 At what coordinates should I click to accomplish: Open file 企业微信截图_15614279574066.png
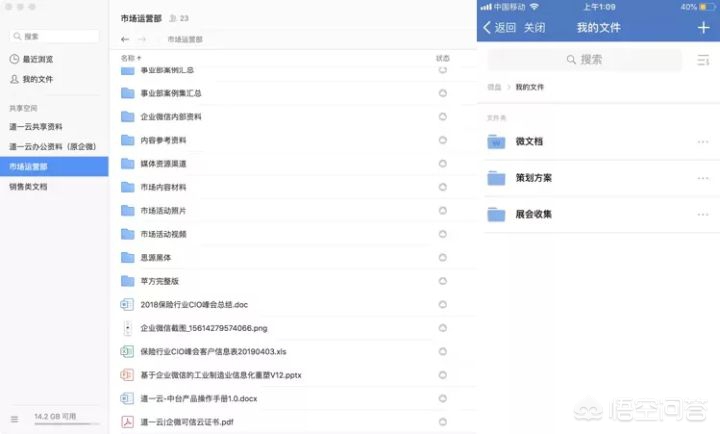(x=204, y=328)
